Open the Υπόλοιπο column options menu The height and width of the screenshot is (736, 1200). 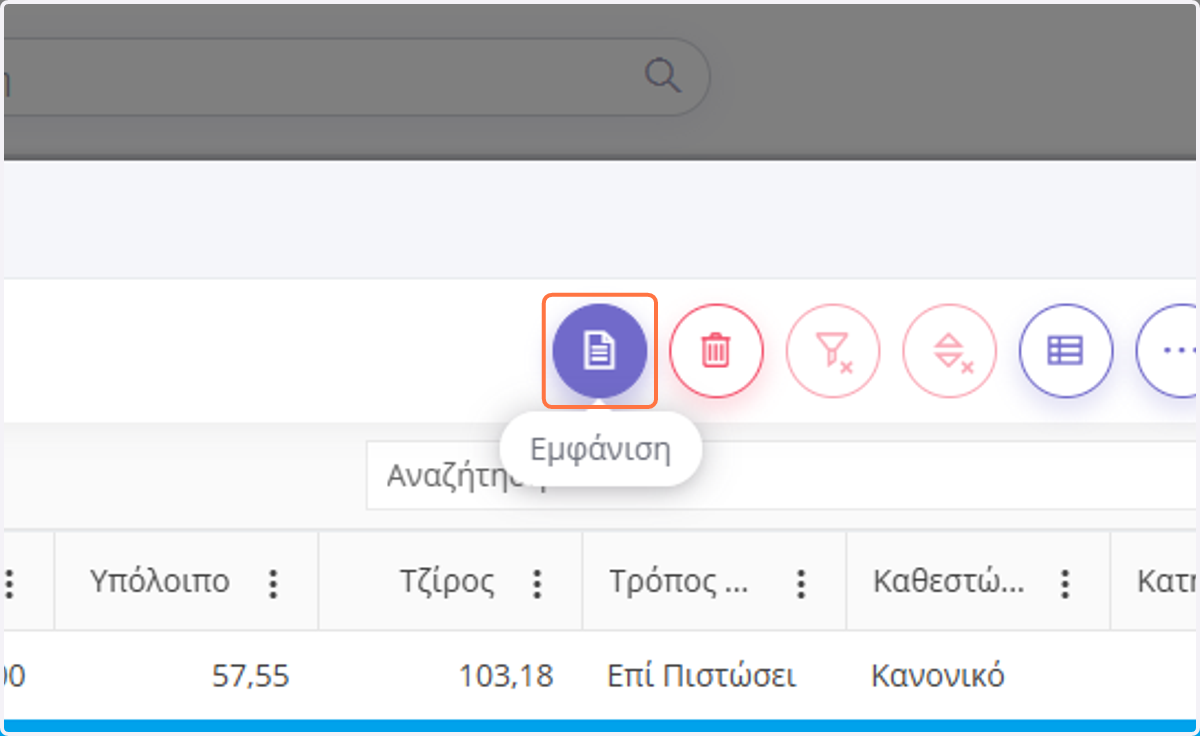[274, 583]
